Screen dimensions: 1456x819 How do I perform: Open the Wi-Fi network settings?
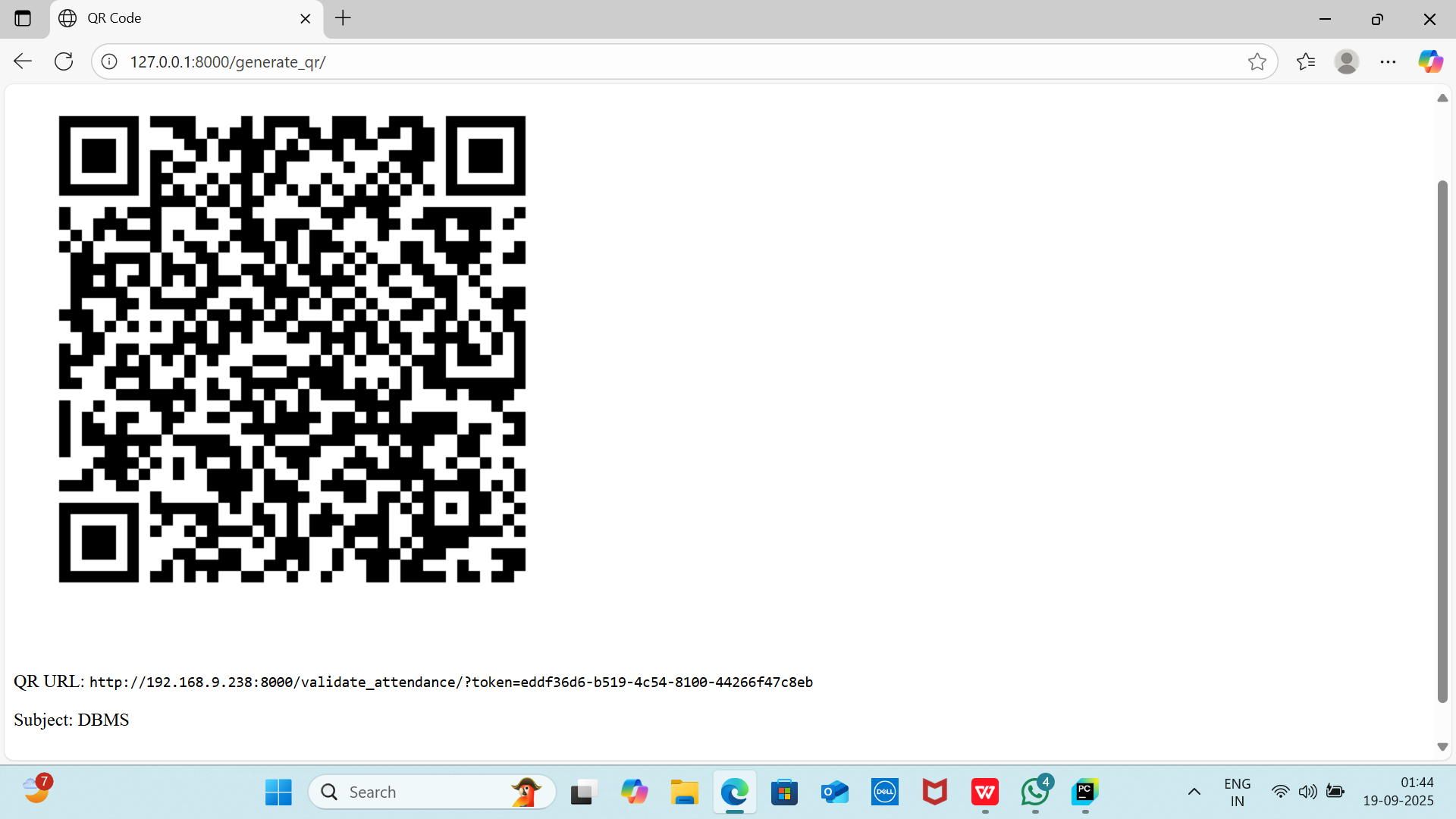pyautogui.click(x=1280, y=792)
